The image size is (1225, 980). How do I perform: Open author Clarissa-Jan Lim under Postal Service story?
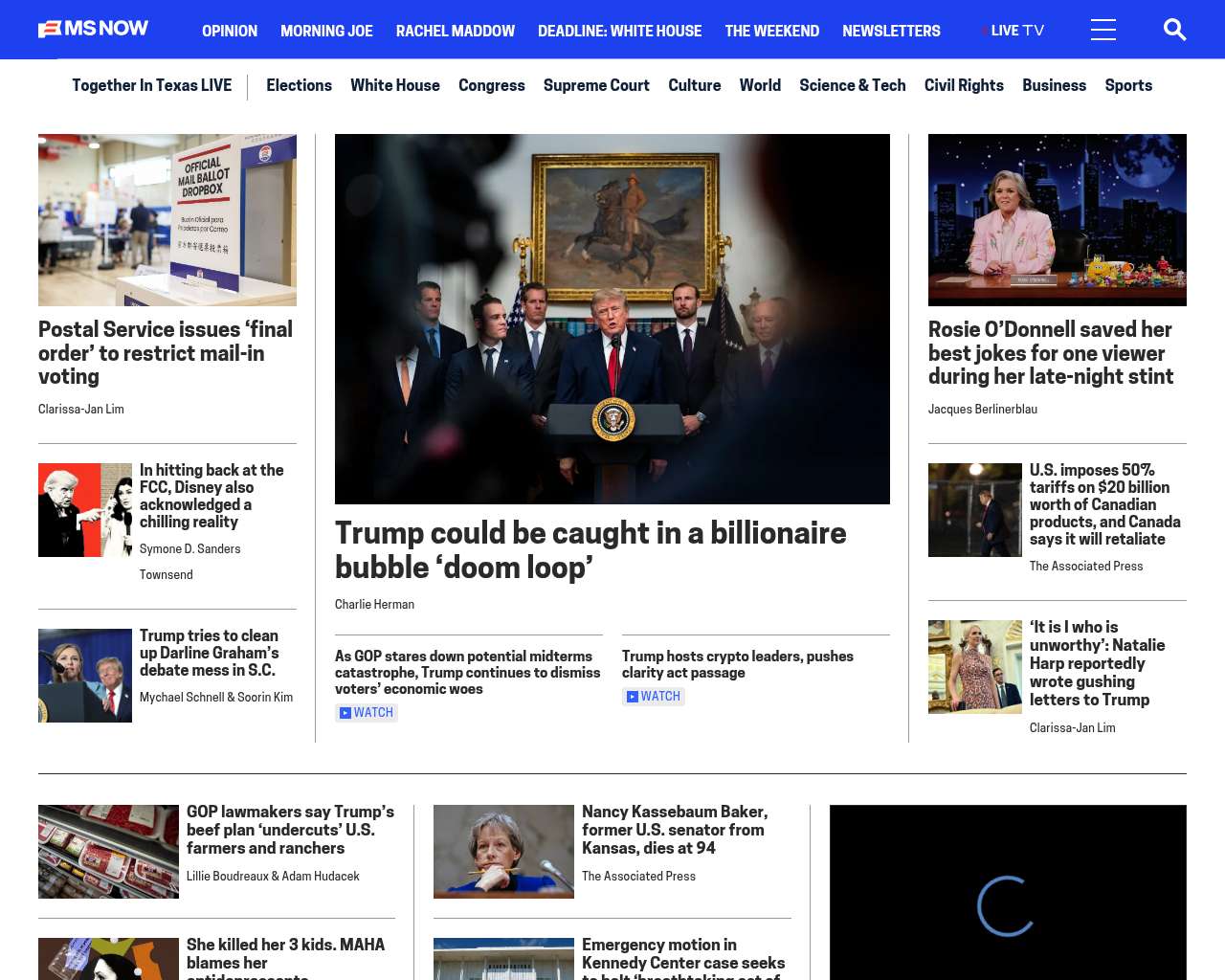point(81,410)
